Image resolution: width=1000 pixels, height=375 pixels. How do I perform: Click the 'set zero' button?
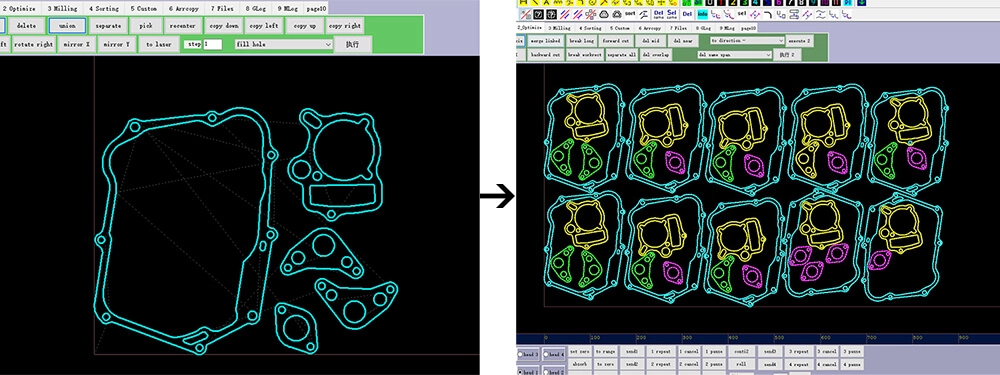coord(580,351)
